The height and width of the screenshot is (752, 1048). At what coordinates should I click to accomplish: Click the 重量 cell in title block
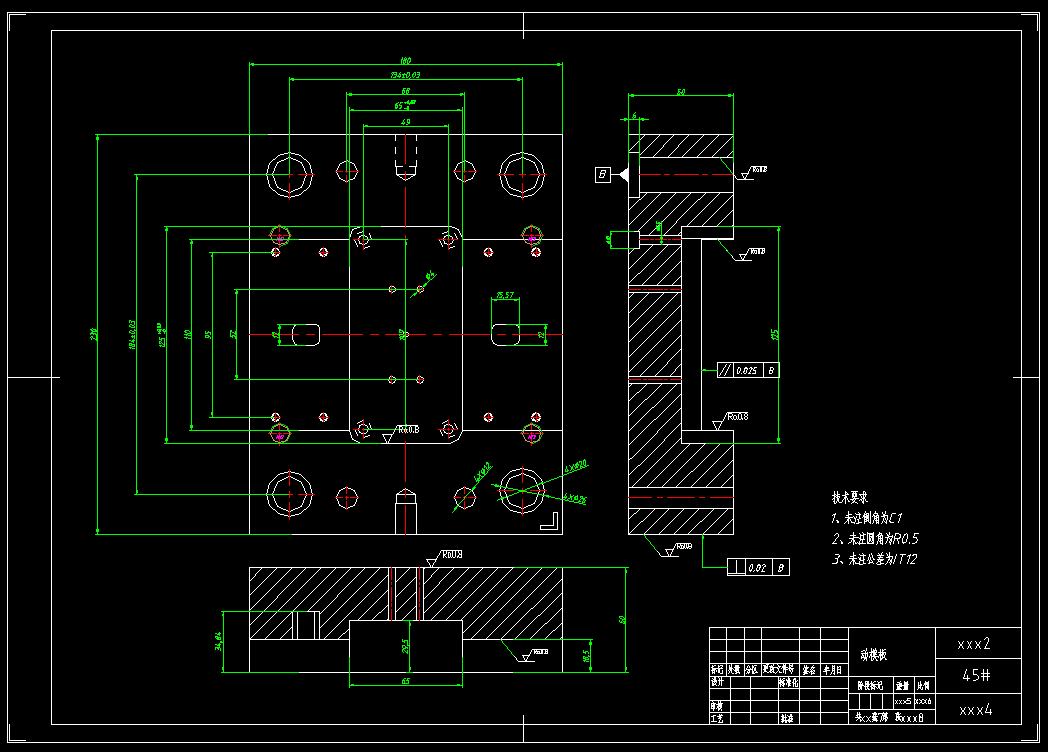click(x=902, y=685)
